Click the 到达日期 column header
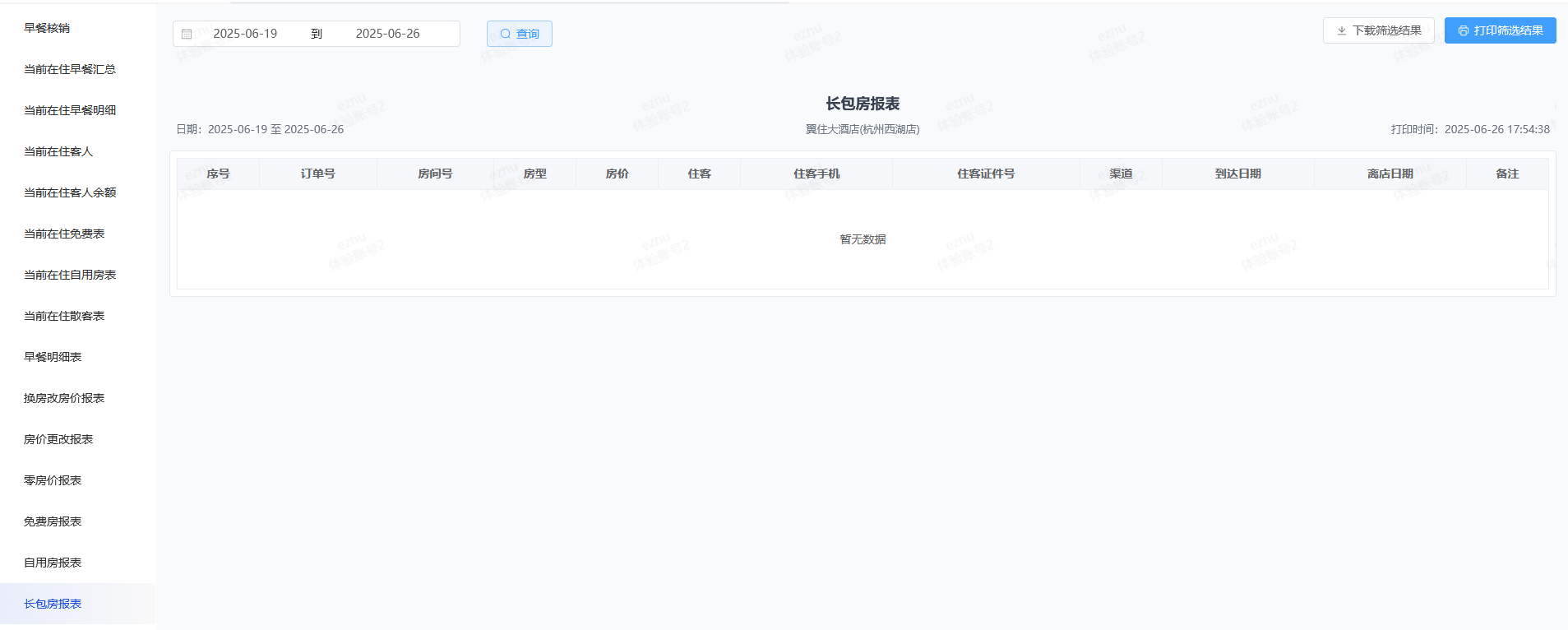 pos(1238,174)
